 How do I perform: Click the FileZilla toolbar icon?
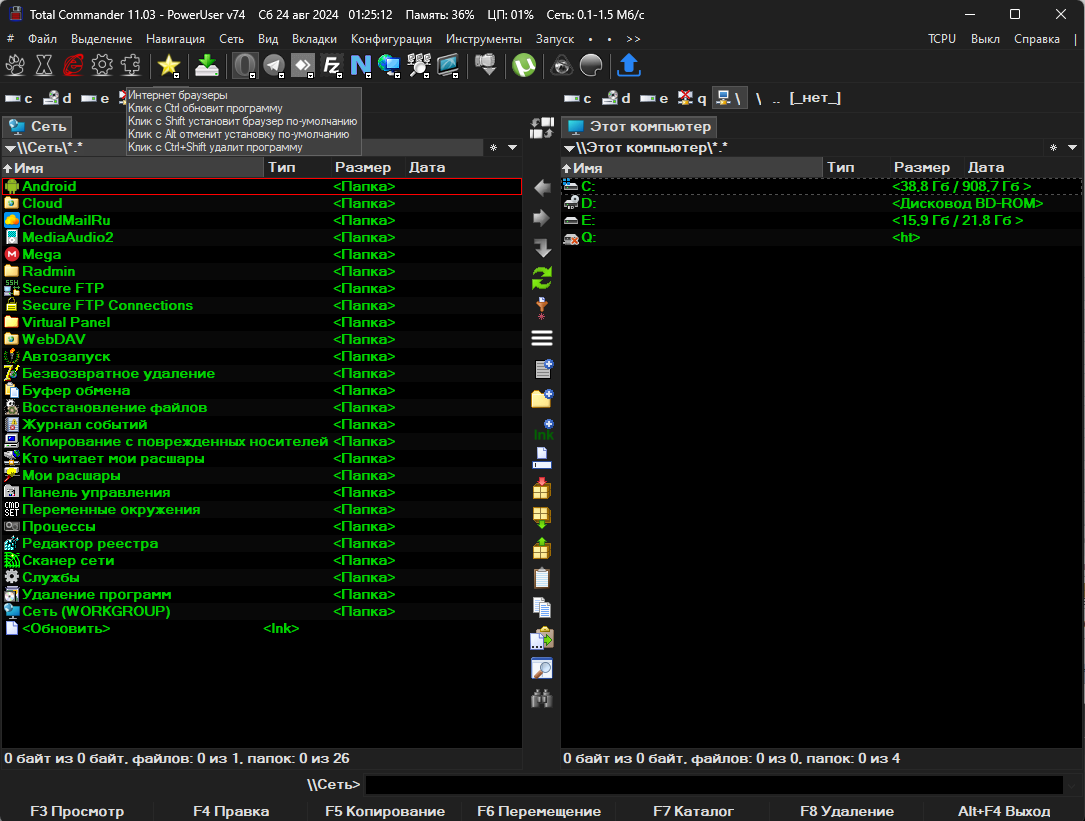coord(332,66)
